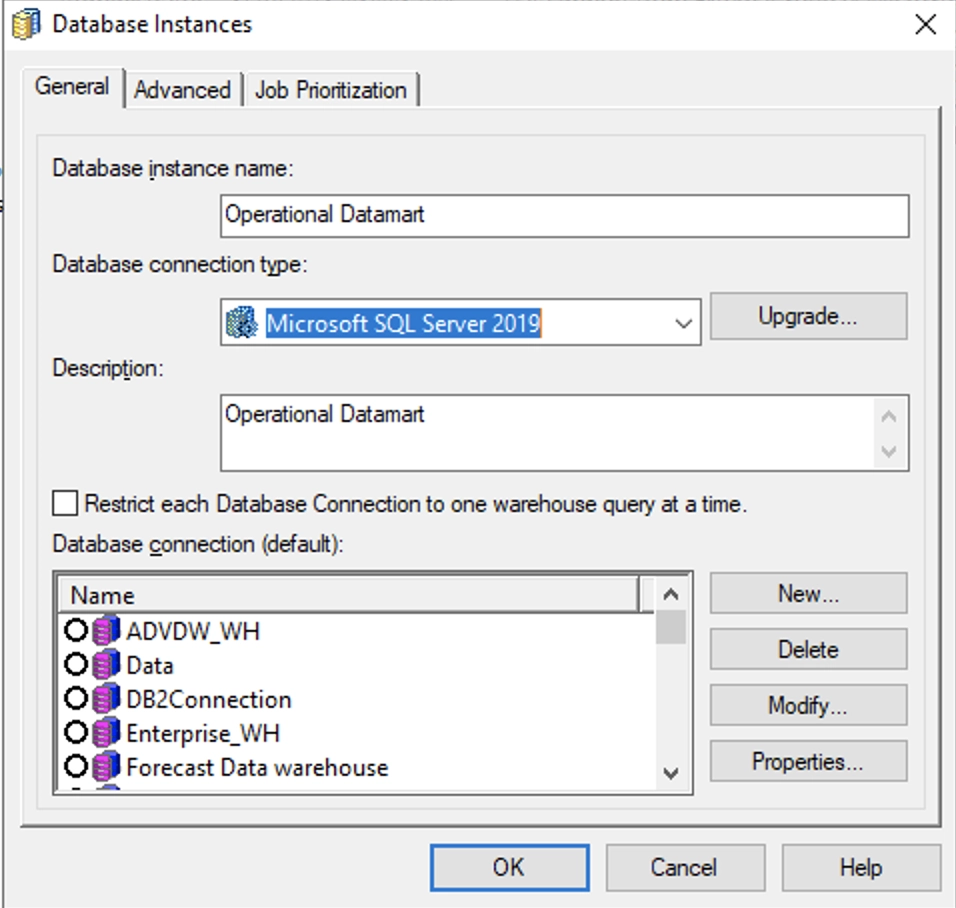Click the ADVDW_WH database icon
Viewport: 956px width, 908px height.
pos(106,632)
